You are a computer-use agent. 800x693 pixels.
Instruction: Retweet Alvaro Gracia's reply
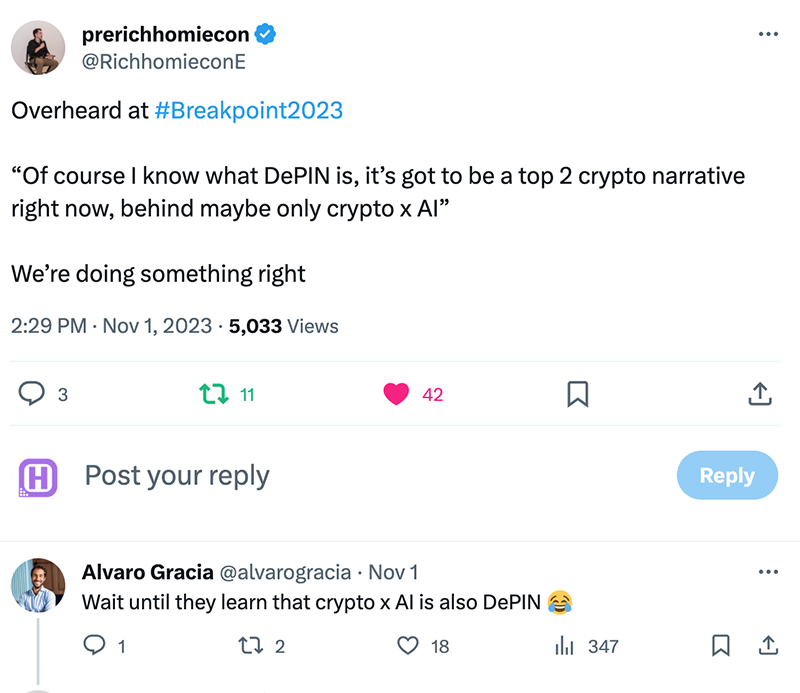[251, 646]
